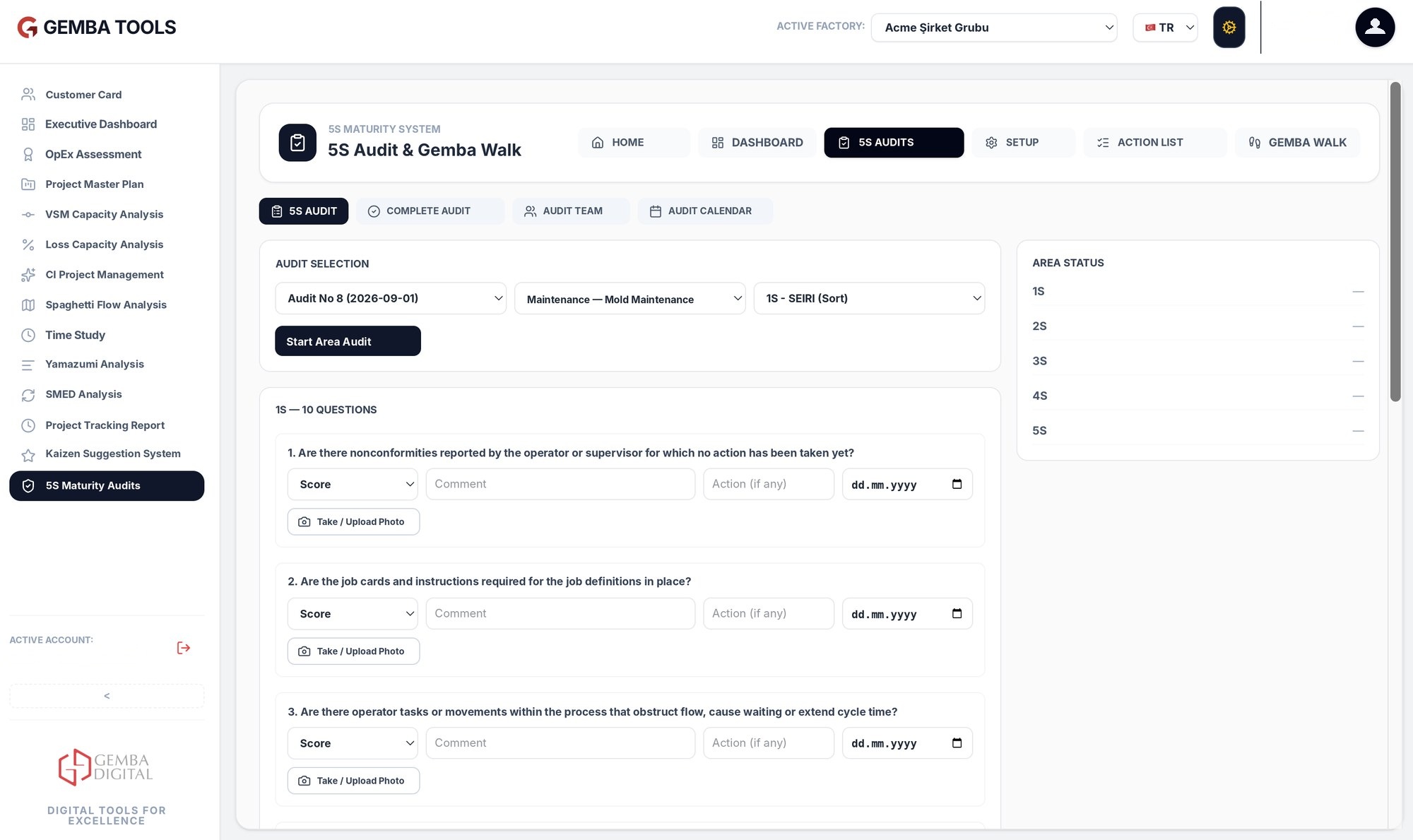This screenshot has width=1413, height=840.
Task: Open the Maintenance — Mold Maintenance area dropdown
Action: tap(629, 298)
